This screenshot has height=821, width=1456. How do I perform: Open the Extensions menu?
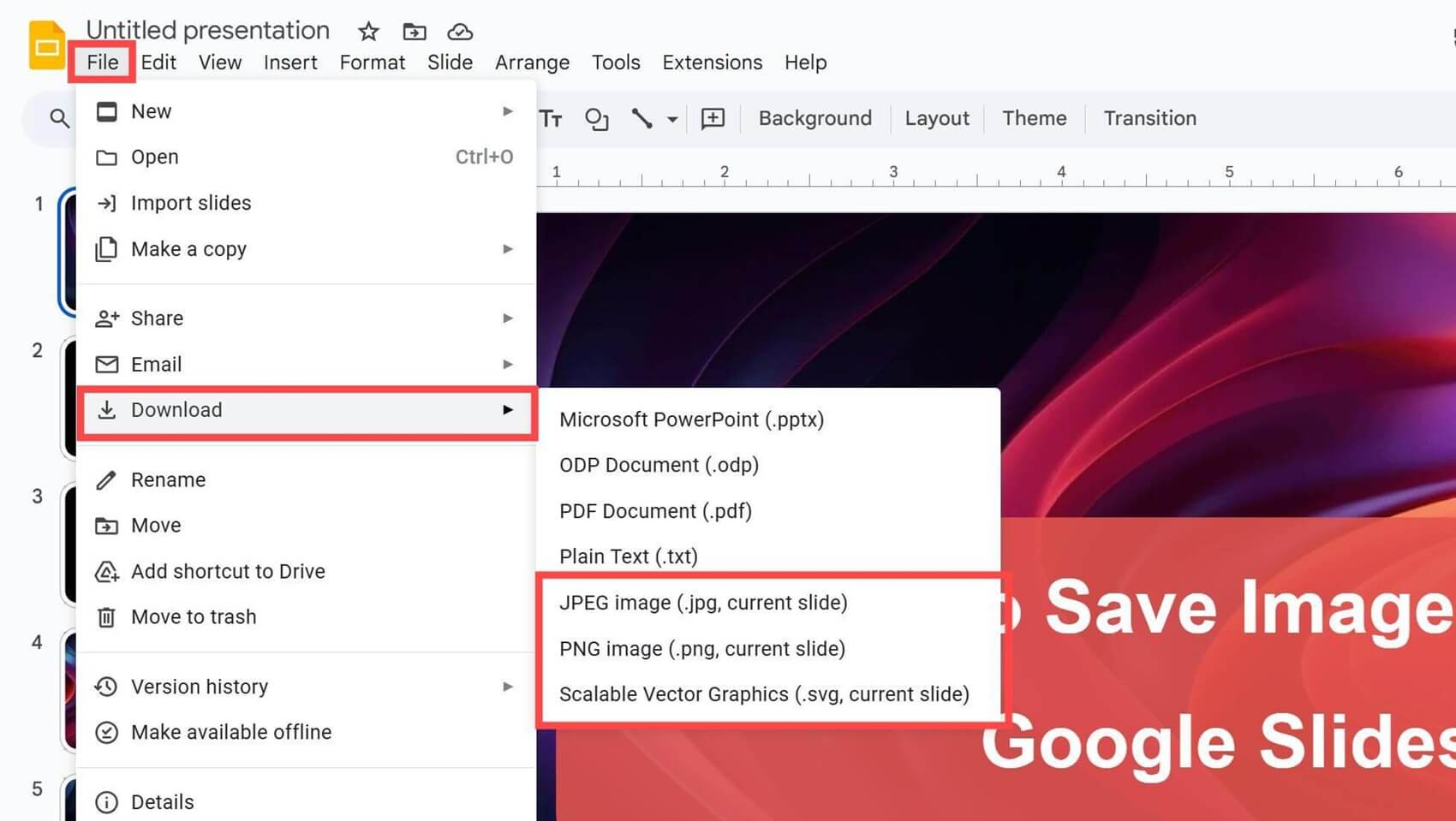click(x=712, y=62)
